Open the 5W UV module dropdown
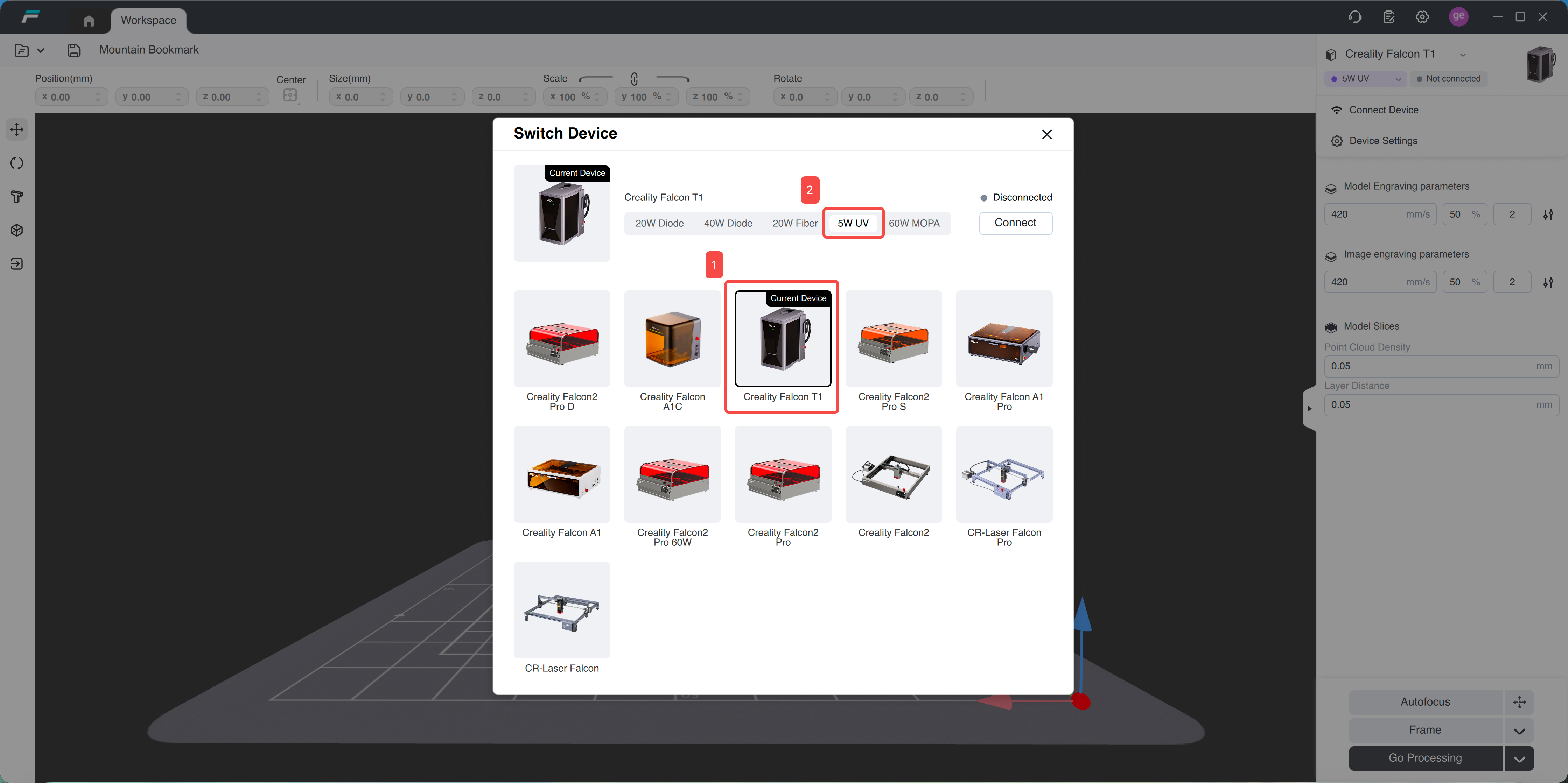Screen dimensions: 1568x783 coord(1398,79)
